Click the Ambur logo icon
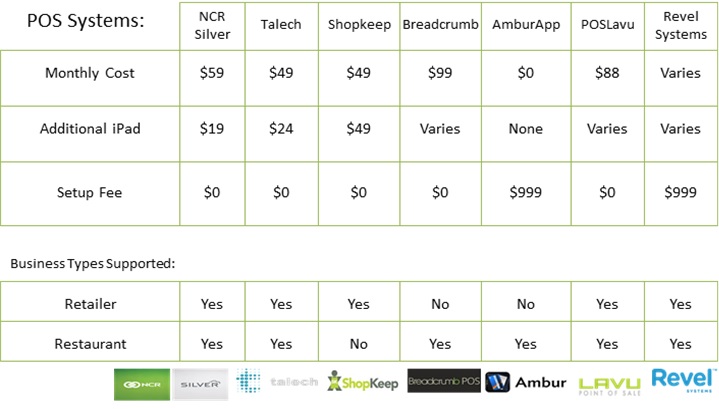 [x=498, y=382]
